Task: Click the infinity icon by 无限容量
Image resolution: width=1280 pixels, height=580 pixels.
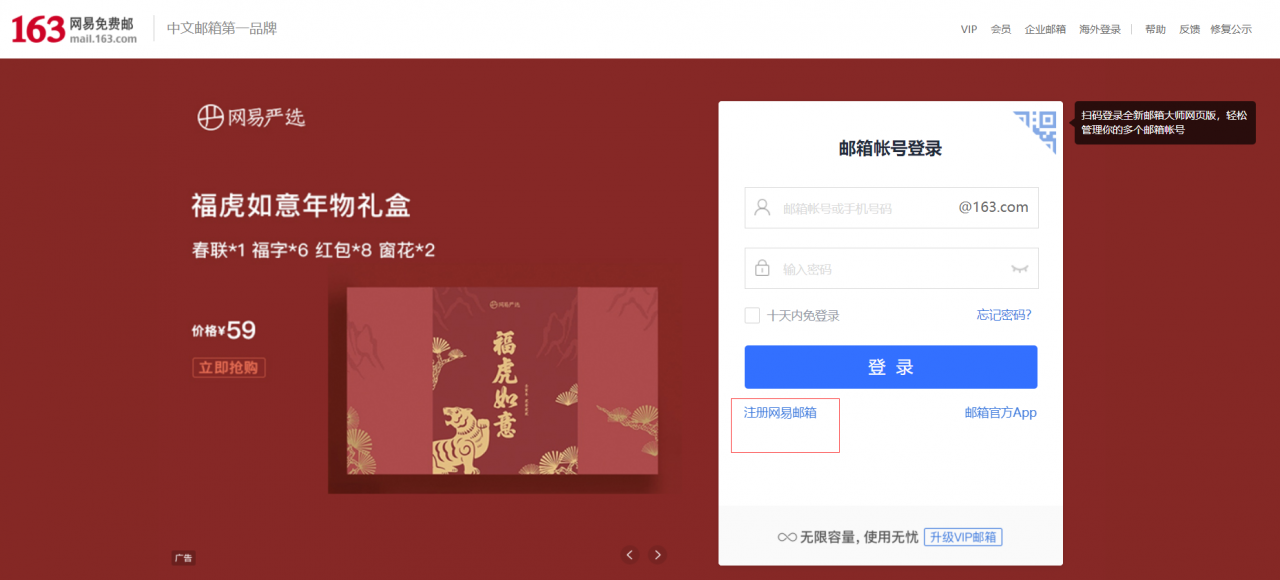Action: coord(787,538)
